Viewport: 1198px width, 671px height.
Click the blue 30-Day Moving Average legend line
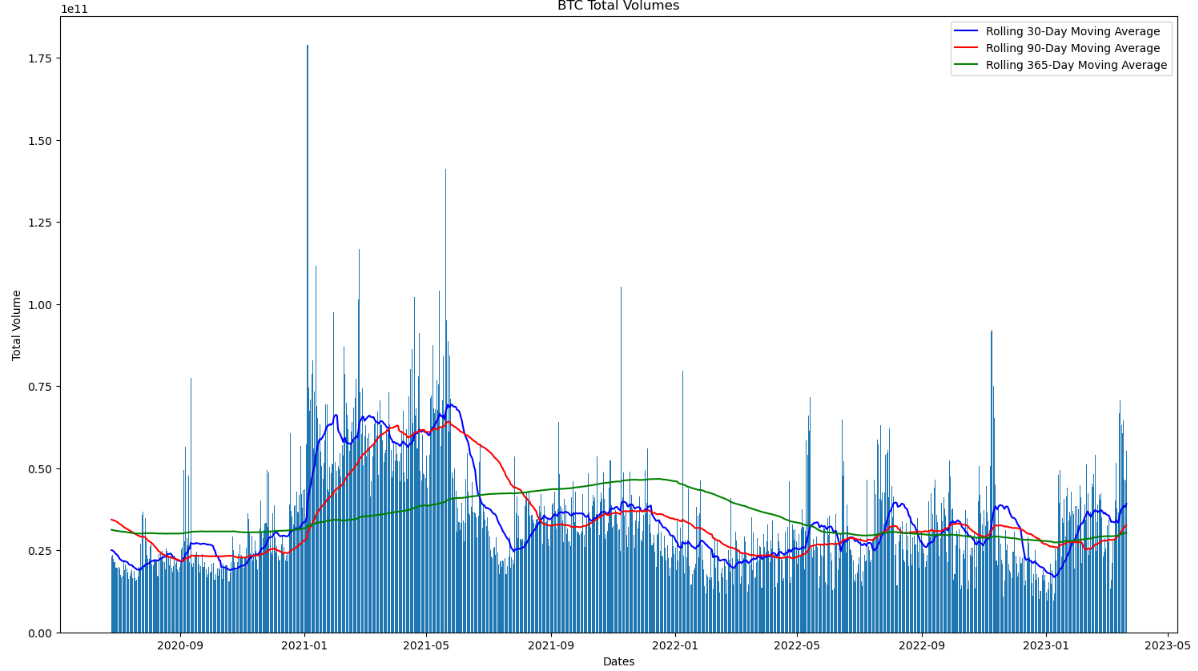point(966,31)
